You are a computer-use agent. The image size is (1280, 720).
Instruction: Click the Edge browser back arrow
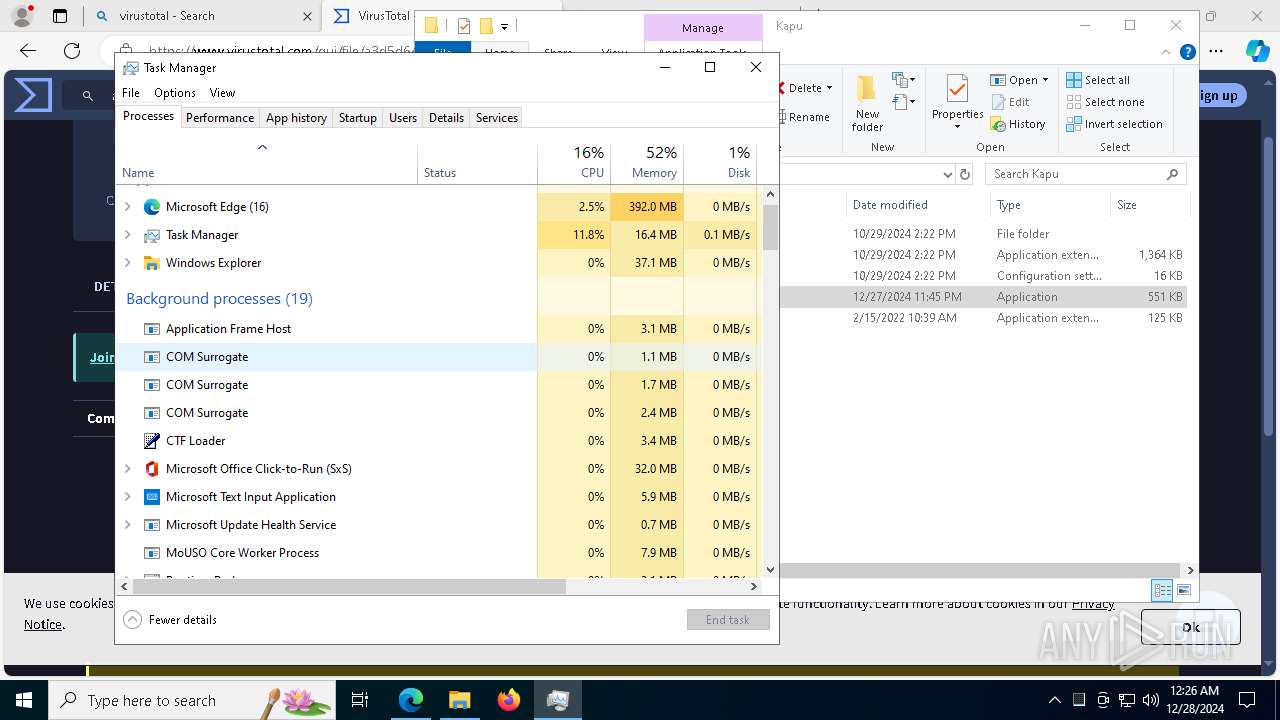(x=28, y=51)
